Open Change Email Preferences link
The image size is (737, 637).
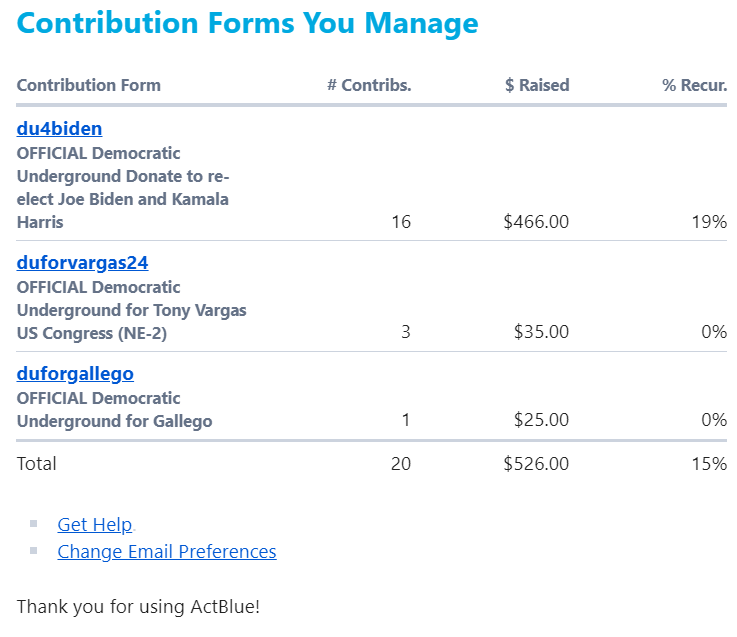[167, 551]
